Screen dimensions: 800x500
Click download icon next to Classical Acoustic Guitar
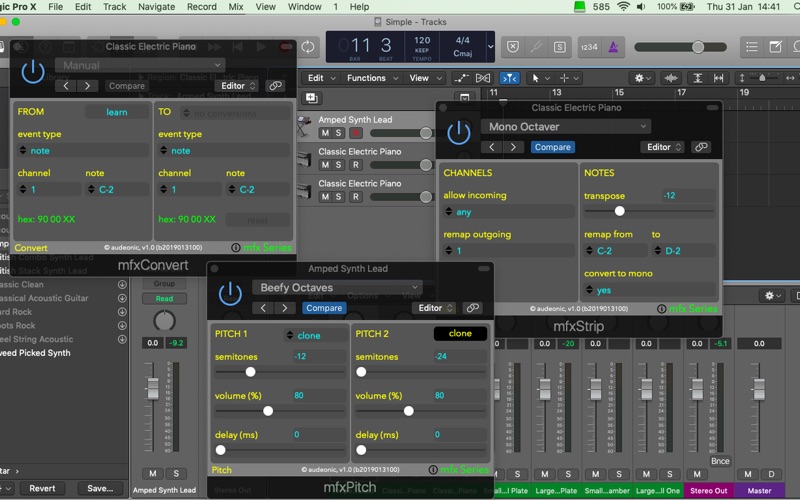tap(122, 298)
